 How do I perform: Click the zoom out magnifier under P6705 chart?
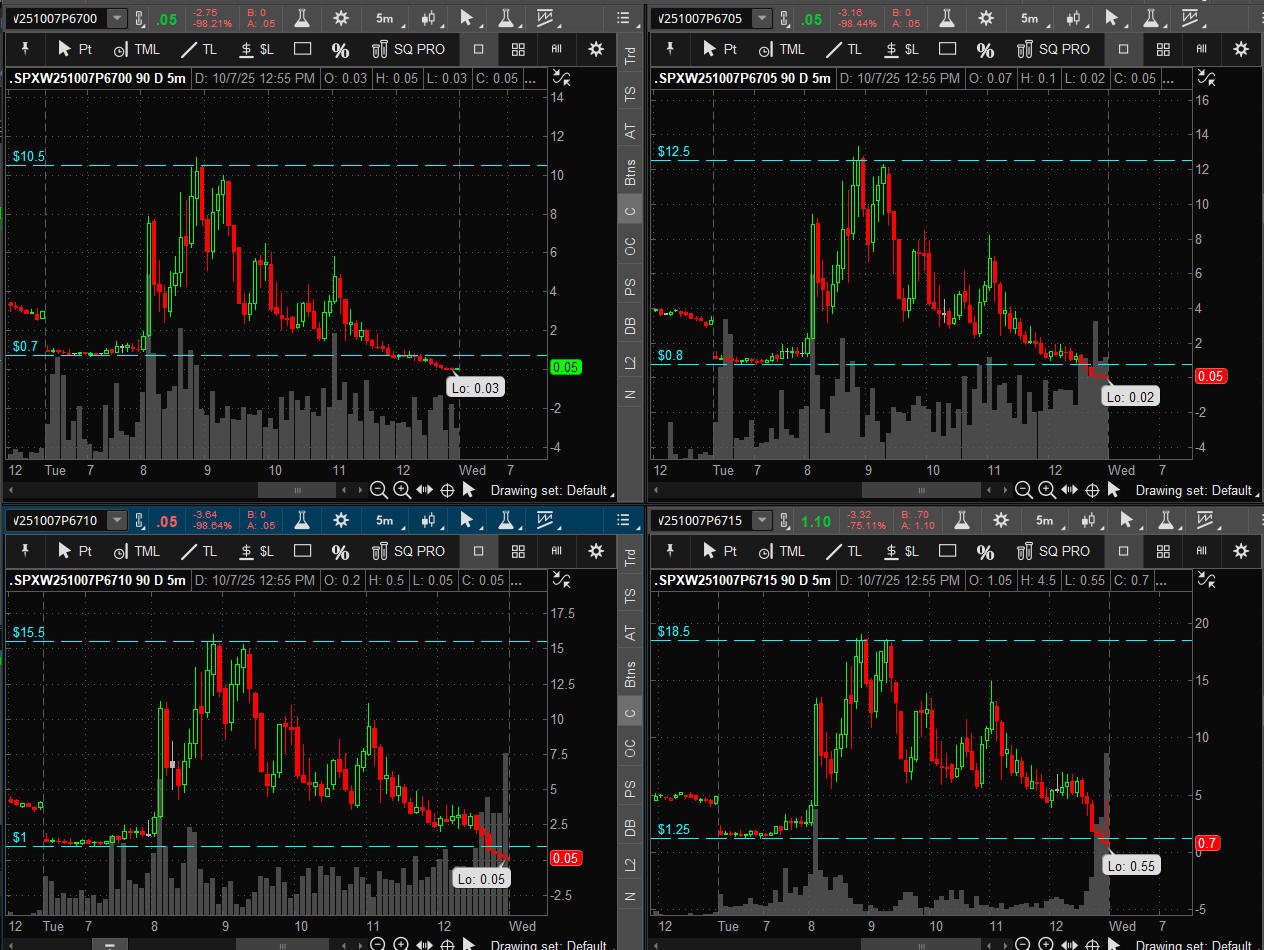tap(1023, 490)
